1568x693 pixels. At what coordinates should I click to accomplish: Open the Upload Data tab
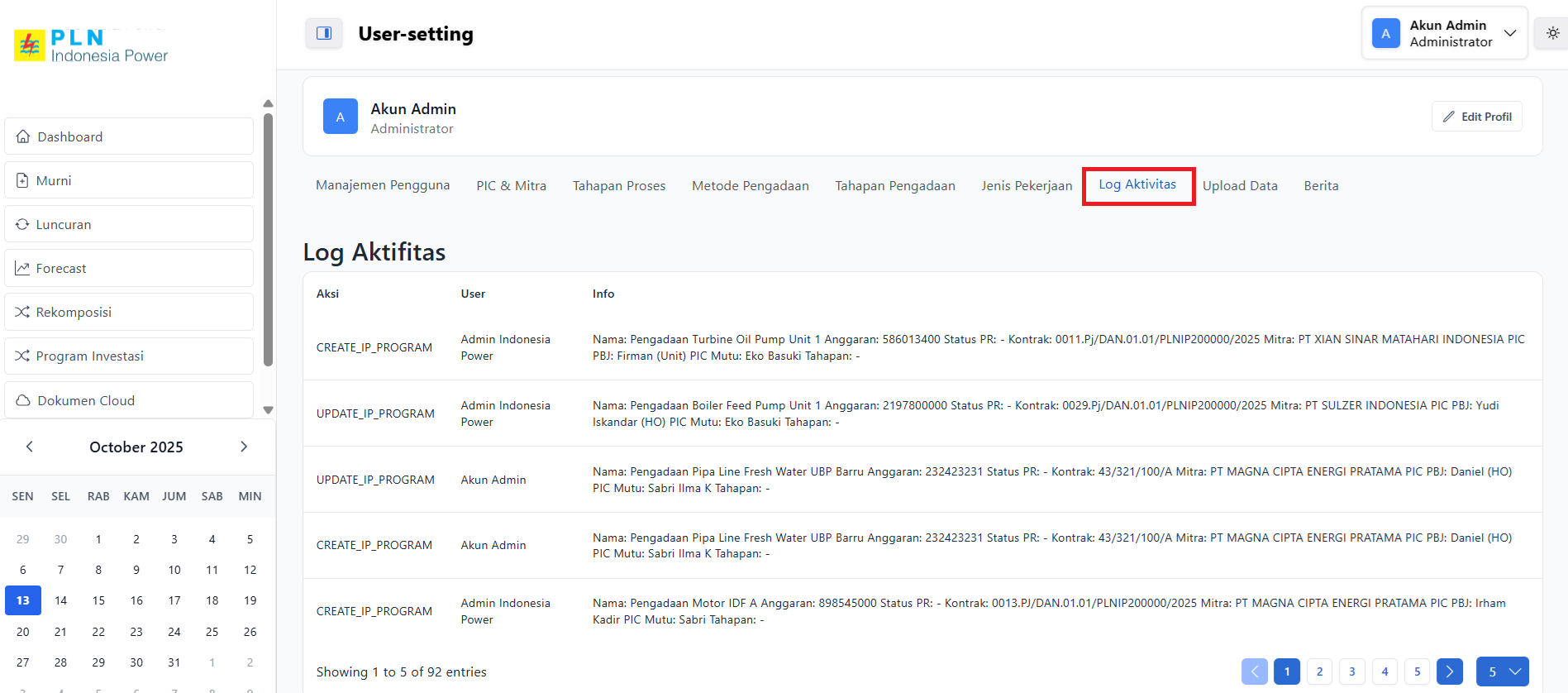click(x=1239, y=186)
